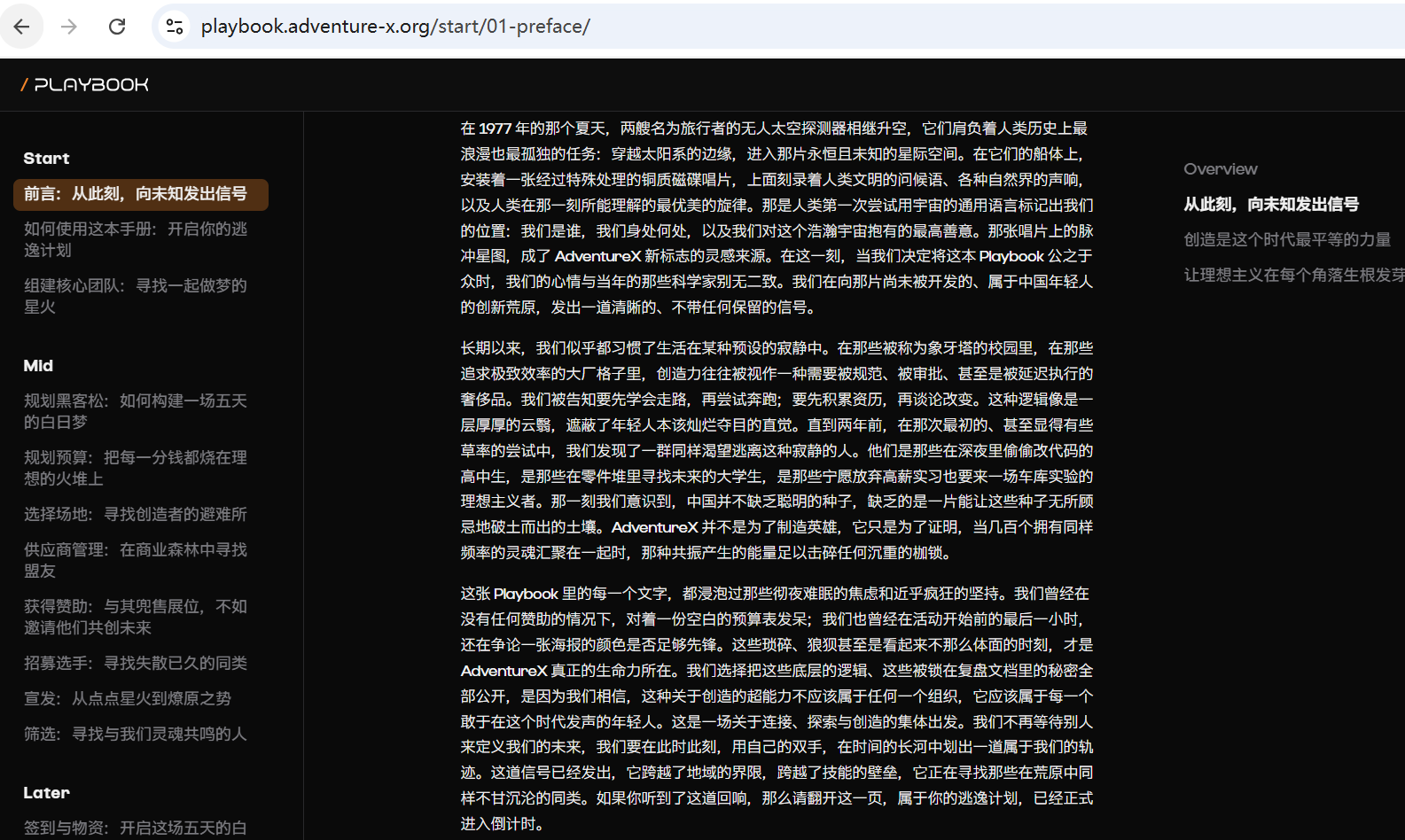The image size is (1405, 840).
Task: Open site information icon in address bar
Action: click(175, 27)
